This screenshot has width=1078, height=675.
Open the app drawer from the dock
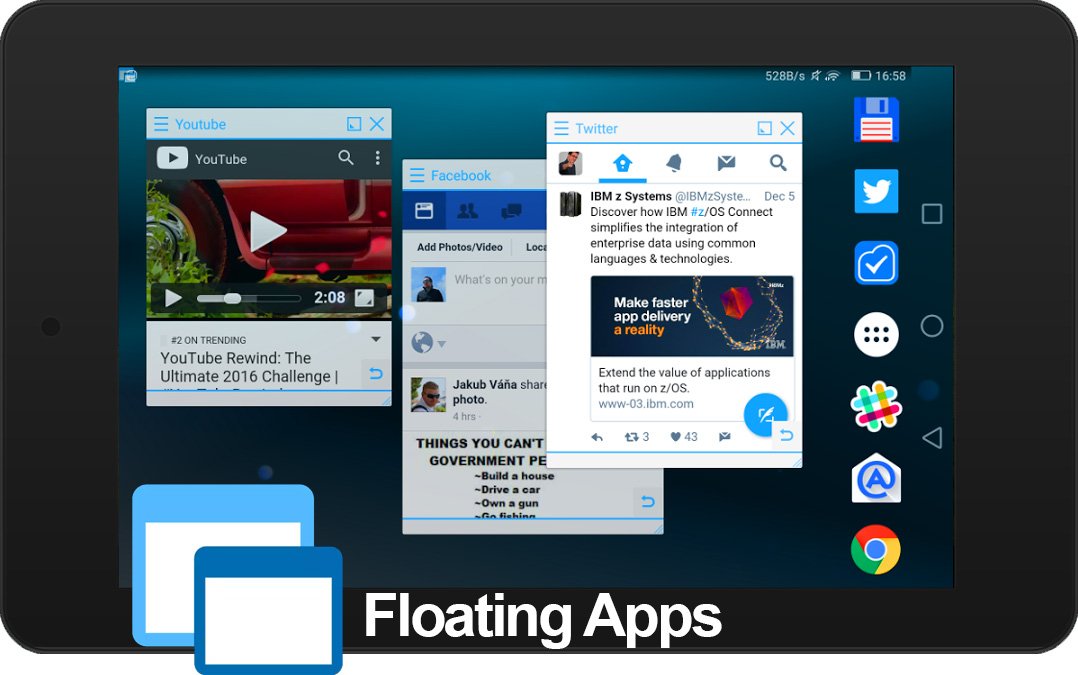point(876,335)
